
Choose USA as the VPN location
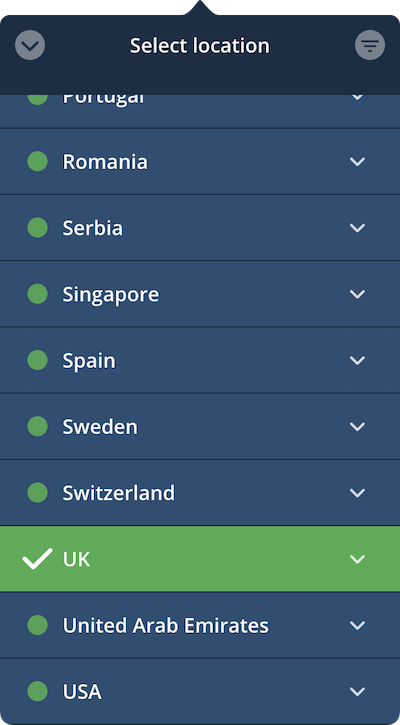click(200, 692)
